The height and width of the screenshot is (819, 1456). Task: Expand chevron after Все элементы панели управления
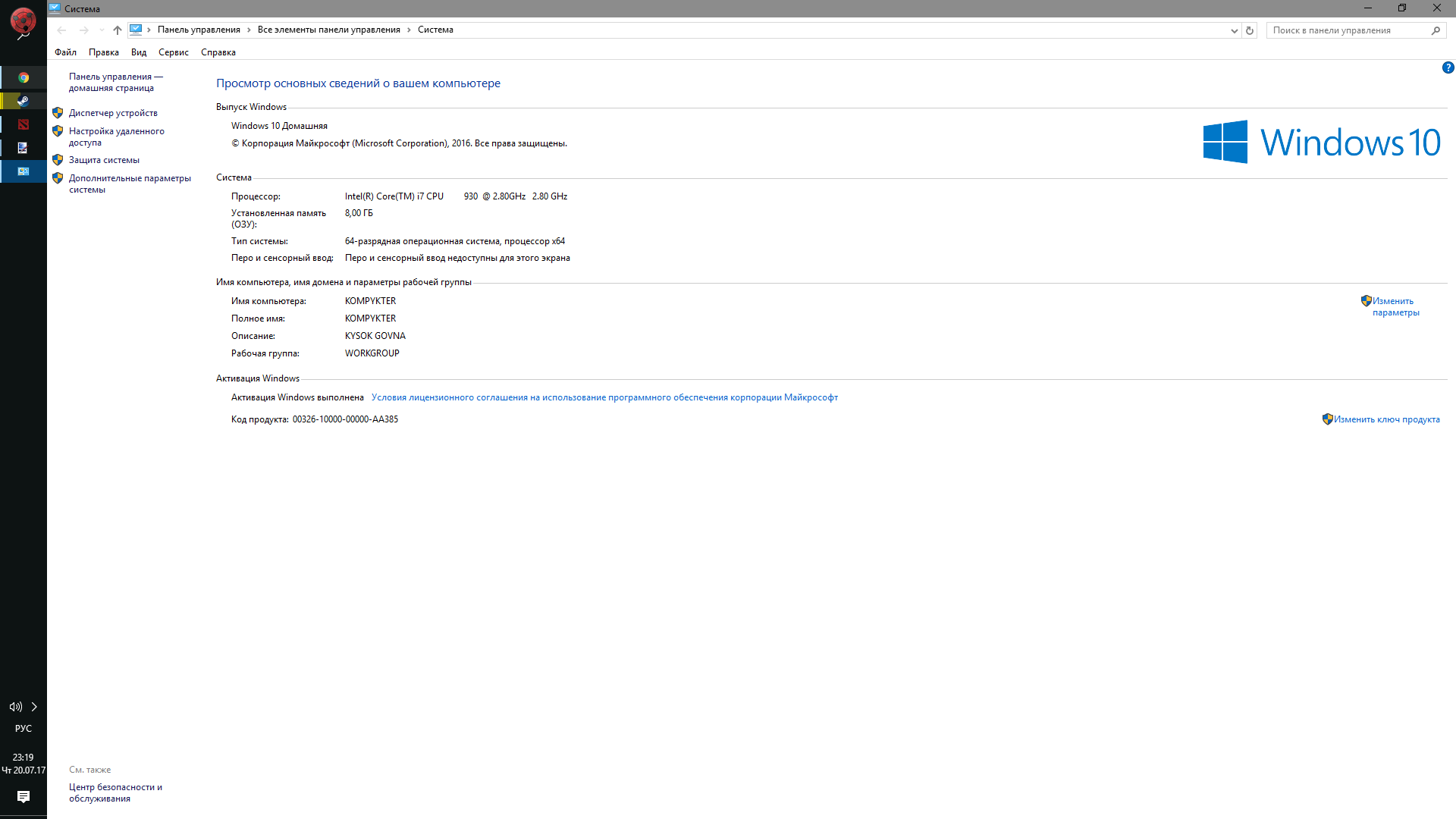[x=409, y=30]
